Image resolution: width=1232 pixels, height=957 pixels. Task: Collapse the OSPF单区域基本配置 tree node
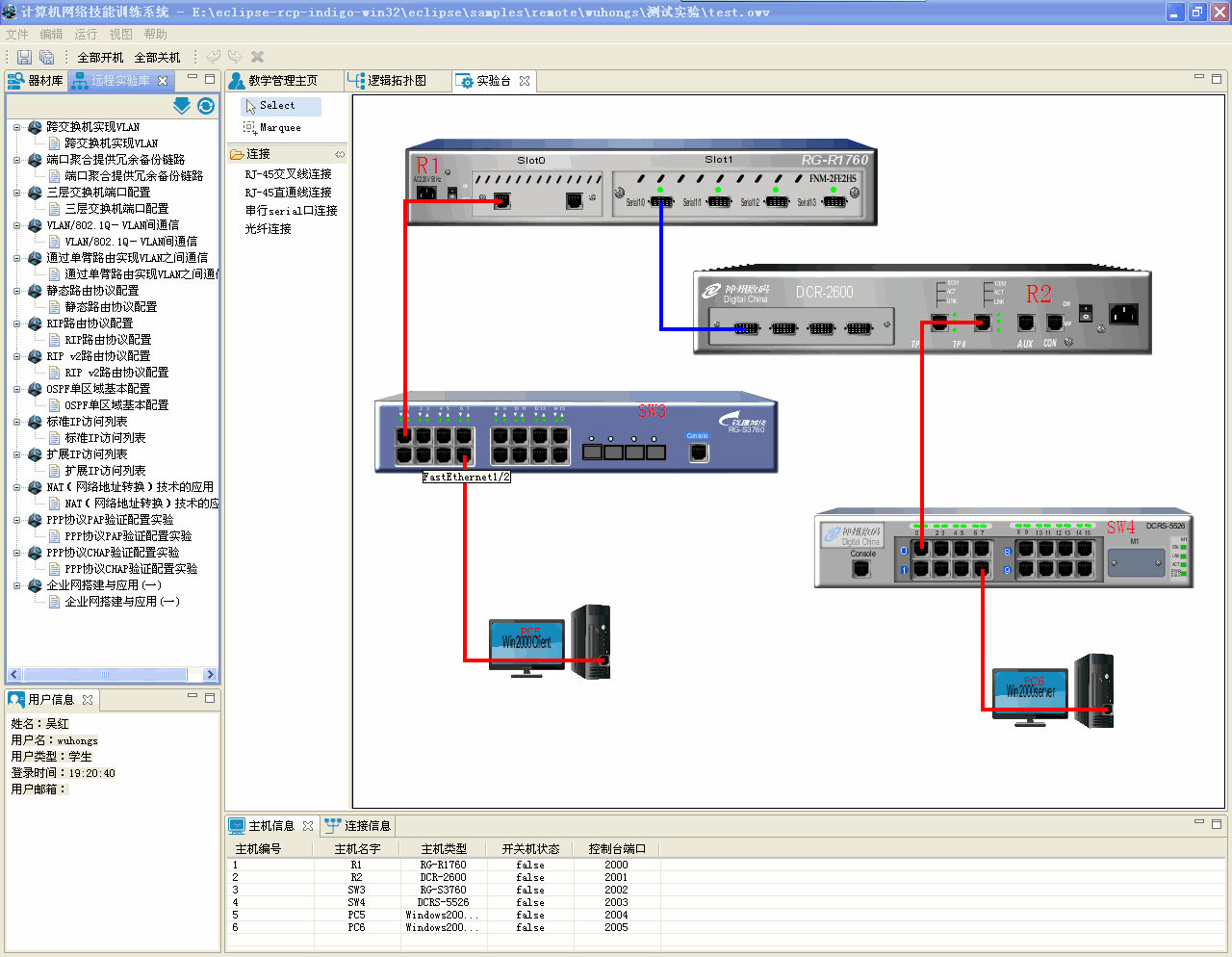point(17,389)
